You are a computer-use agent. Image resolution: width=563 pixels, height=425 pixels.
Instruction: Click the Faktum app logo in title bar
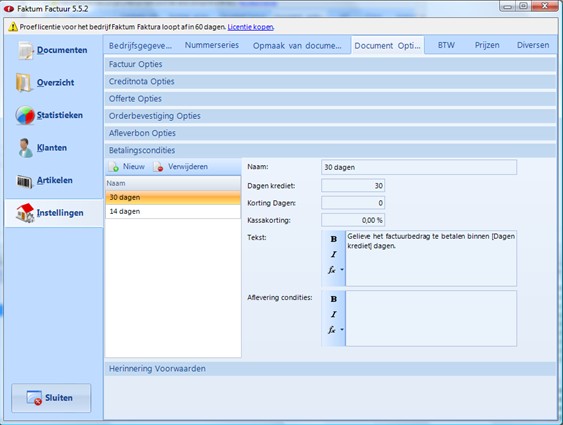pyautogui.click(x=9, y=9)
